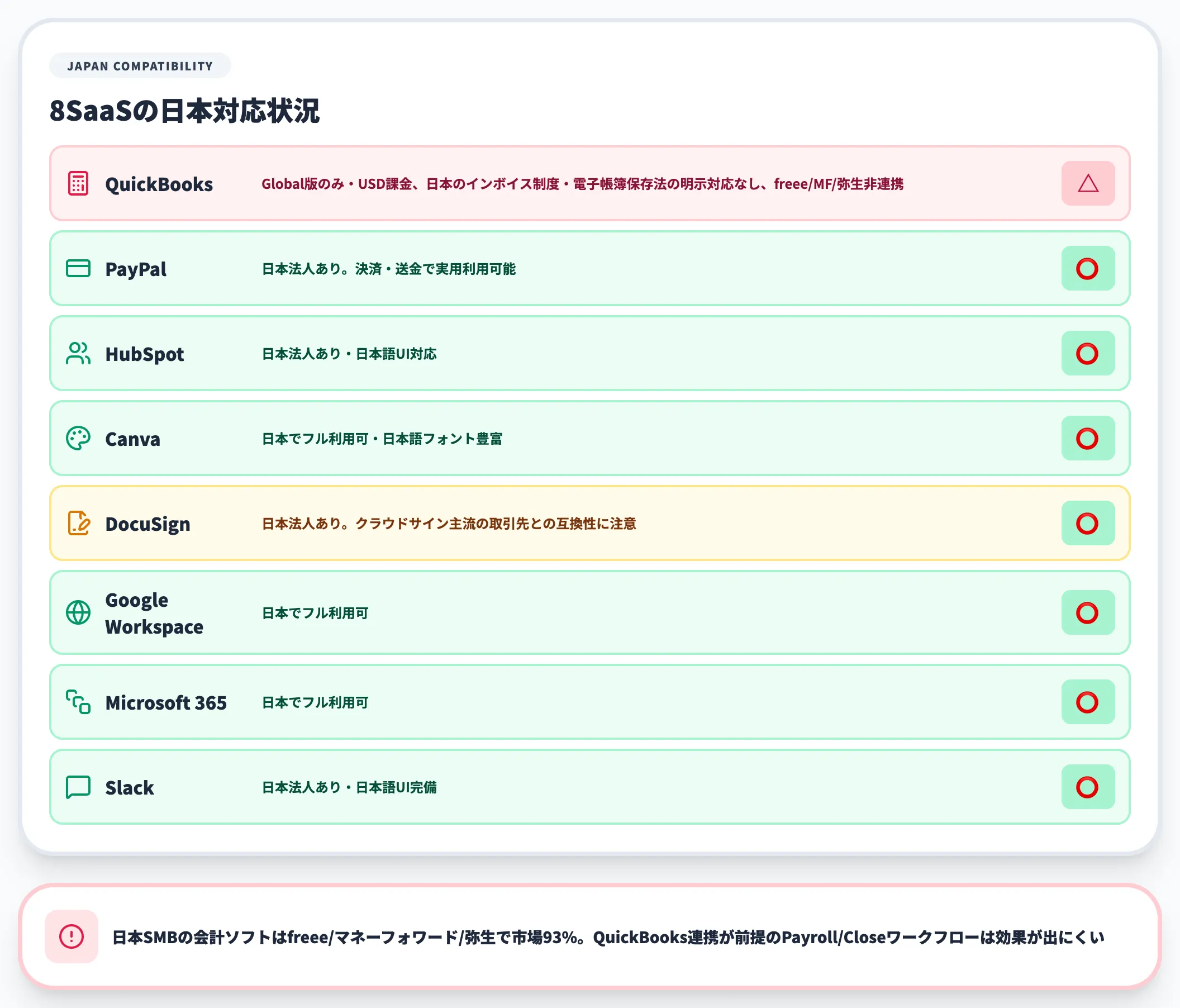Click the Canva service name
Viewport: 1180px width, 1008px height.
[132, 439]
